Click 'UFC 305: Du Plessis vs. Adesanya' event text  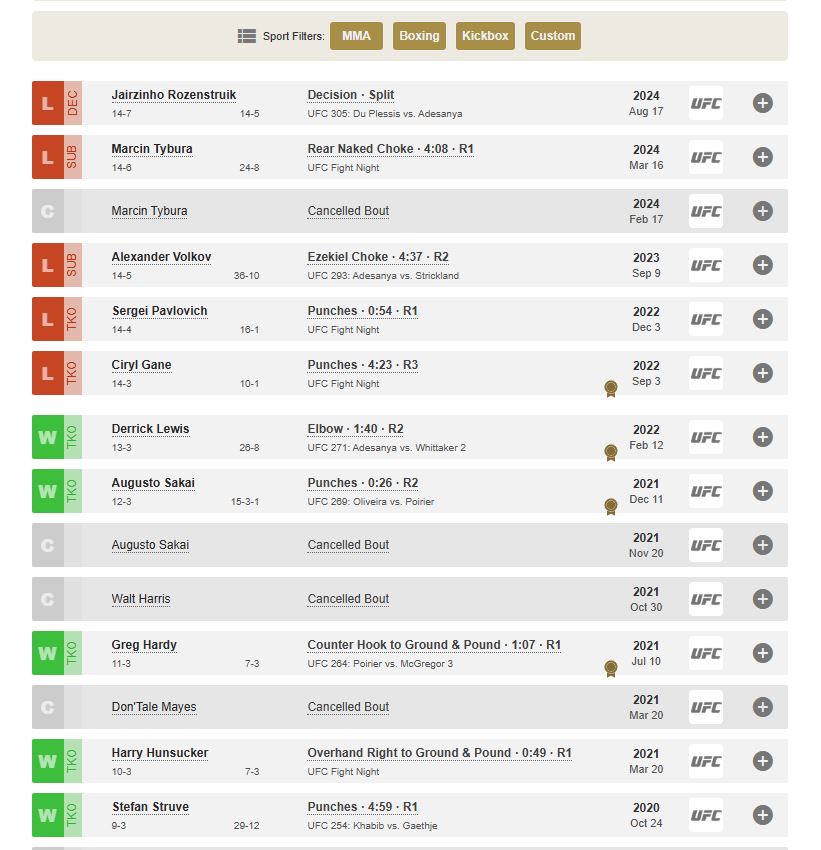tap(384, 114)
